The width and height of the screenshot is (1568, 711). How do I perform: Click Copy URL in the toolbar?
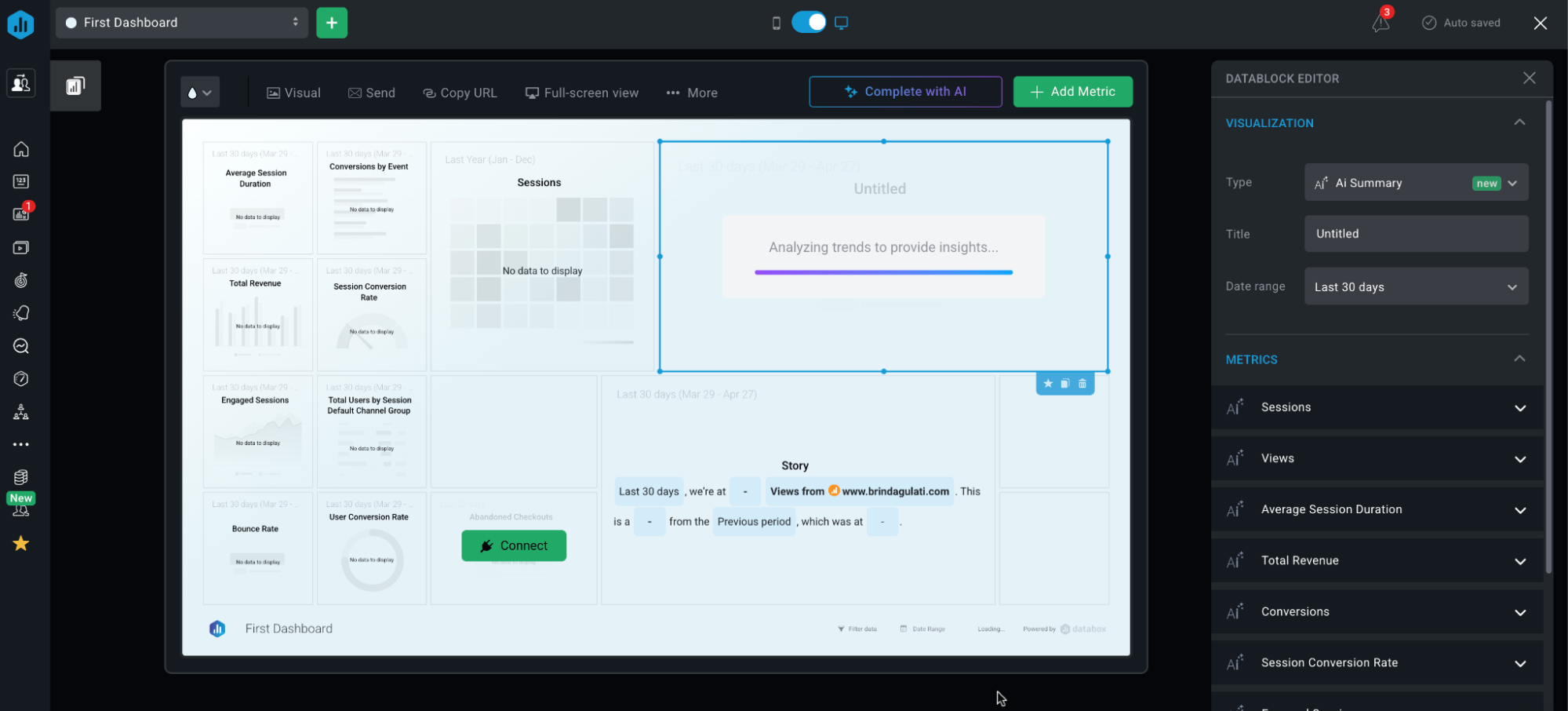(460, 93)
